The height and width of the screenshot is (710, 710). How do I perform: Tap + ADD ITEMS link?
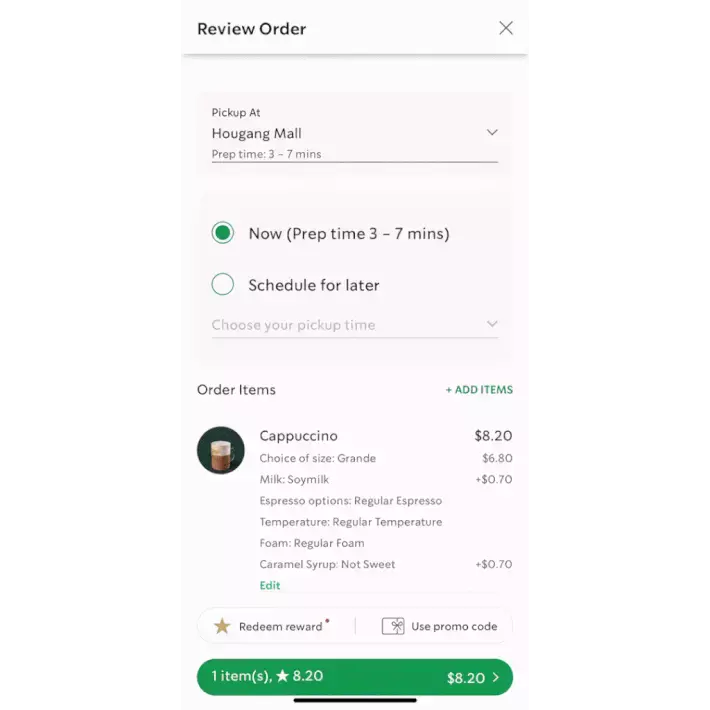tap(479, 390)
